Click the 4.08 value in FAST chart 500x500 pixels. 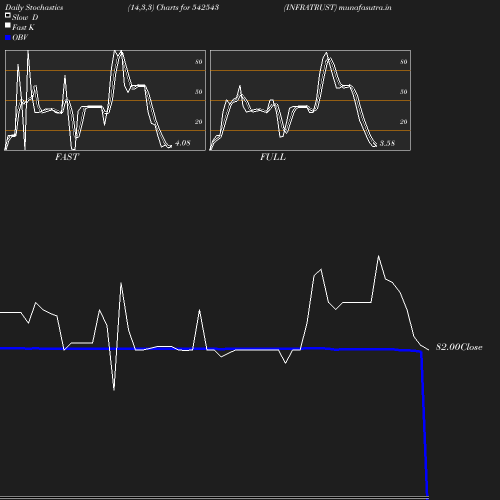pos(183,143)
